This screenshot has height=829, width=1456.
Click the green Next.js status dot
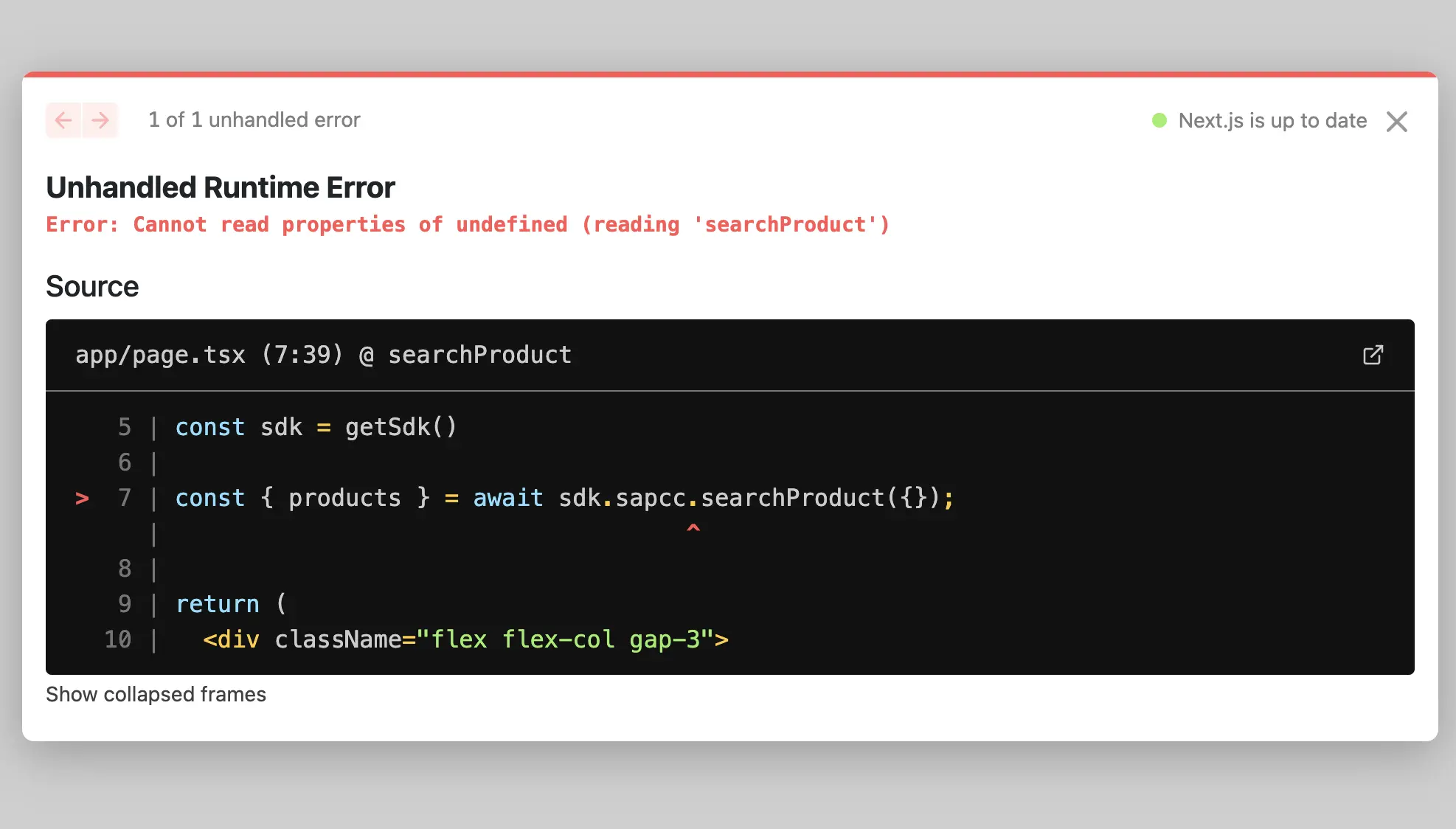coord(1160,119)
